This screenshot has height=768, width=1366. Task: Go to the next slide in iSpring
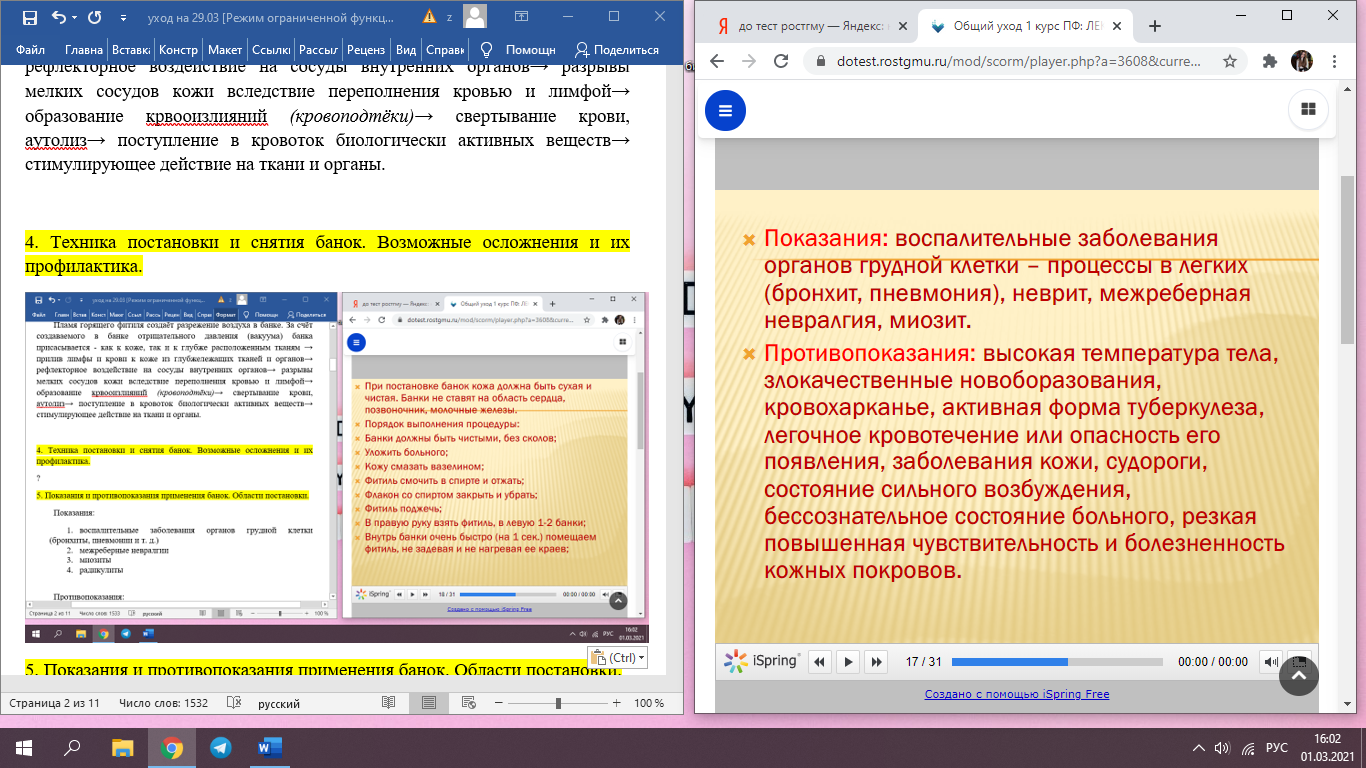[875, 661]
